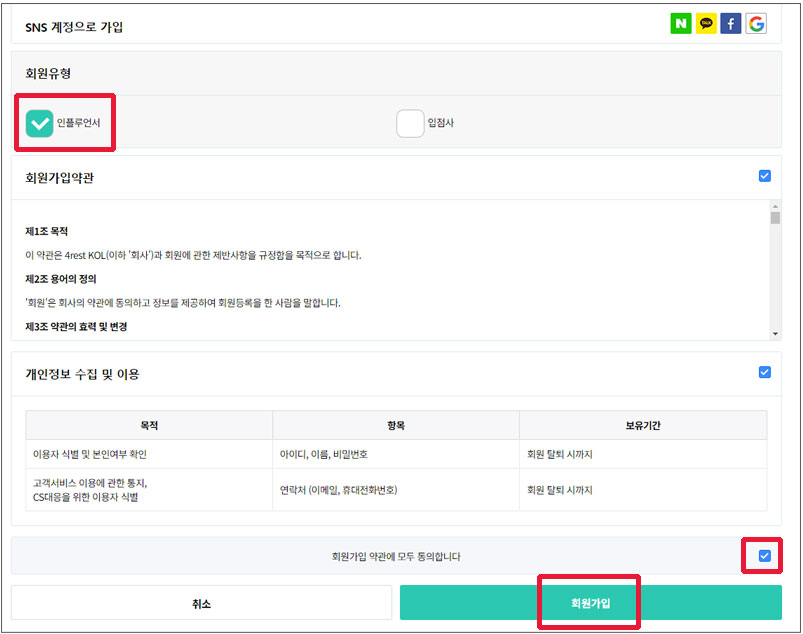Click the 회원유형 section heading

(48, 74)
